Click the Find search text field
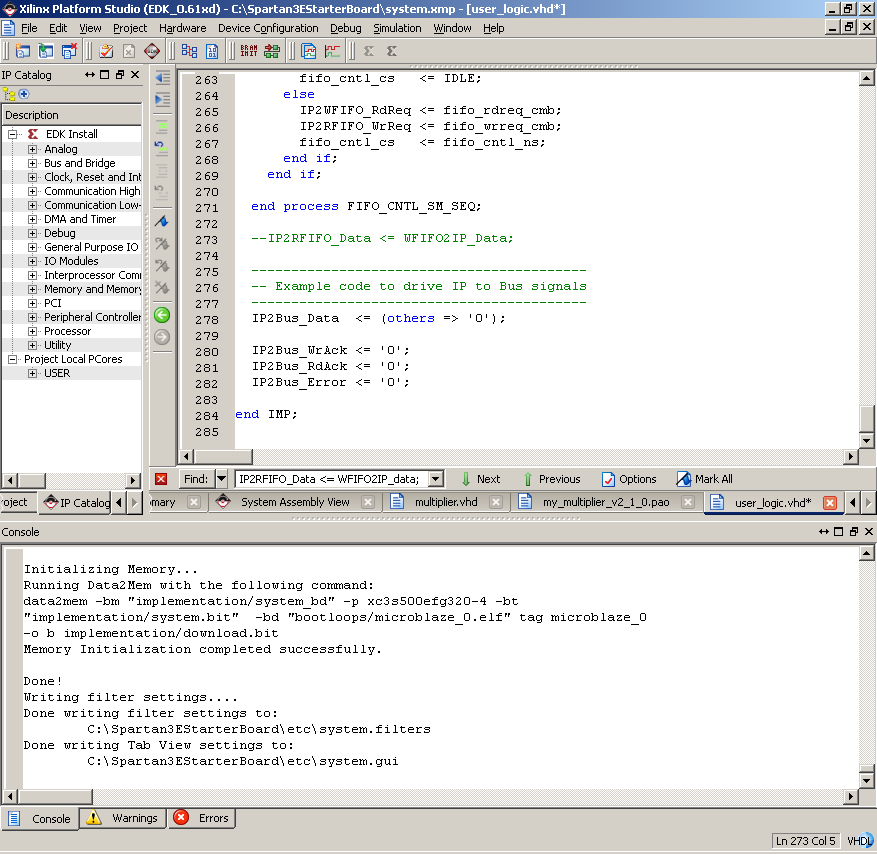This screenshot has width=877, height=854. click(x=332, y=479)
